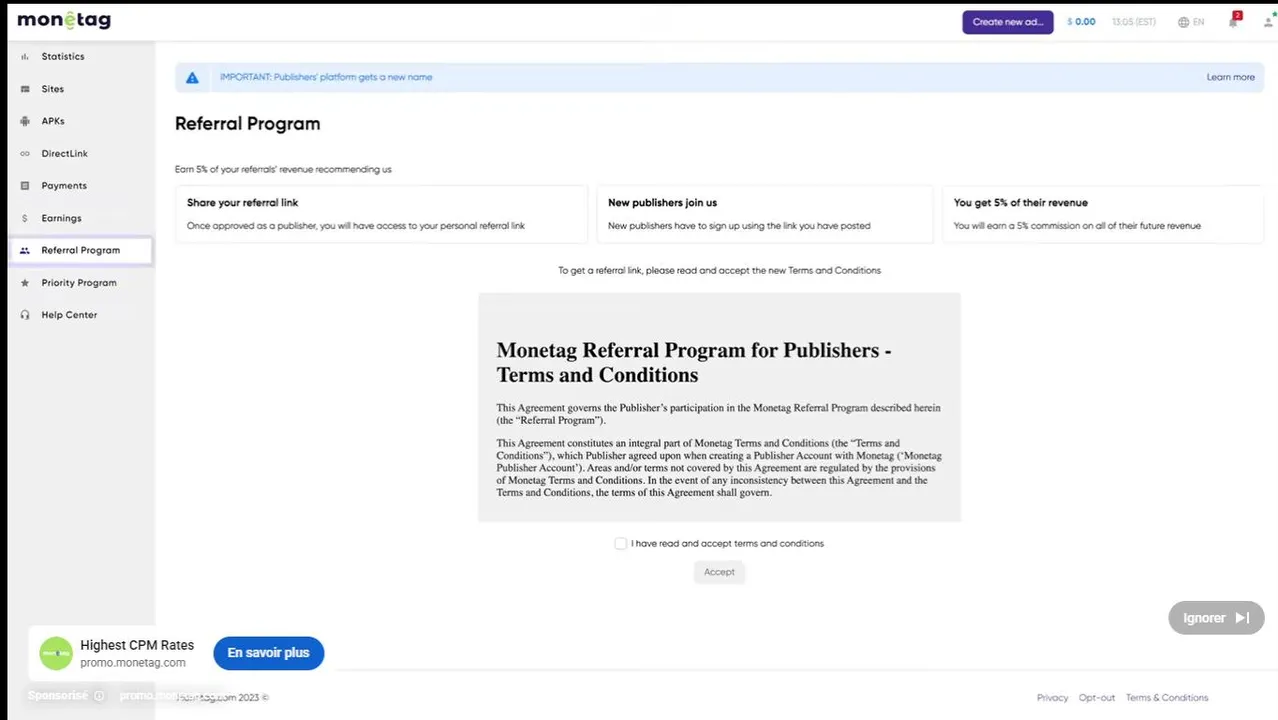Open Help Center from sidebar
This screenshot has height=720, width=1278.
click(69, 315)
